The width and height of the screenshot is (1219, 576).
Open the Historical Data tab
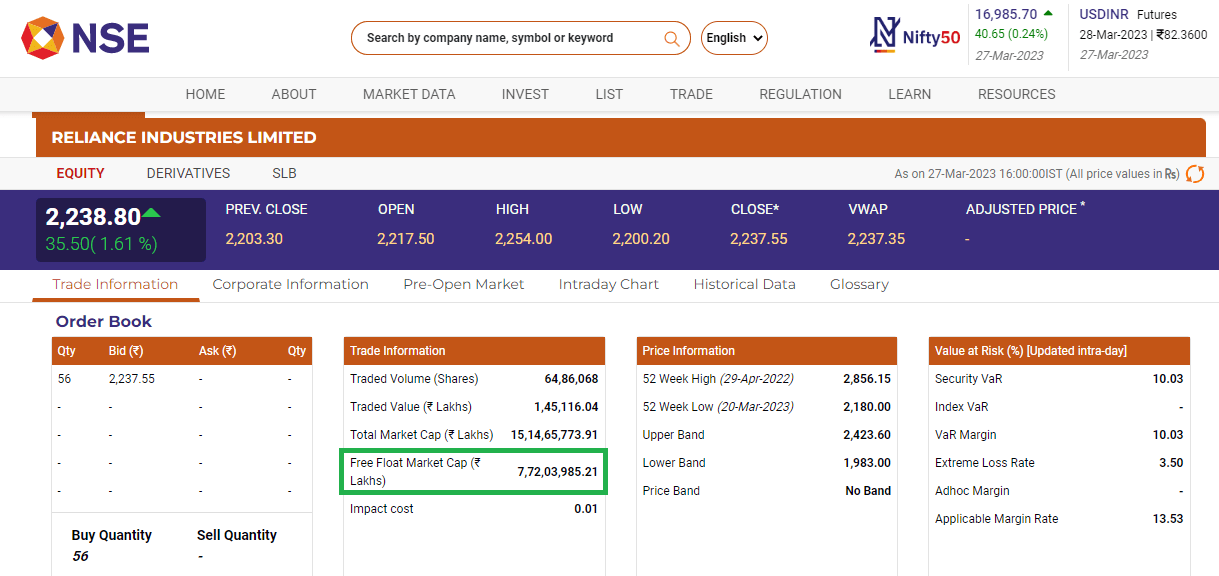[744, 284]
